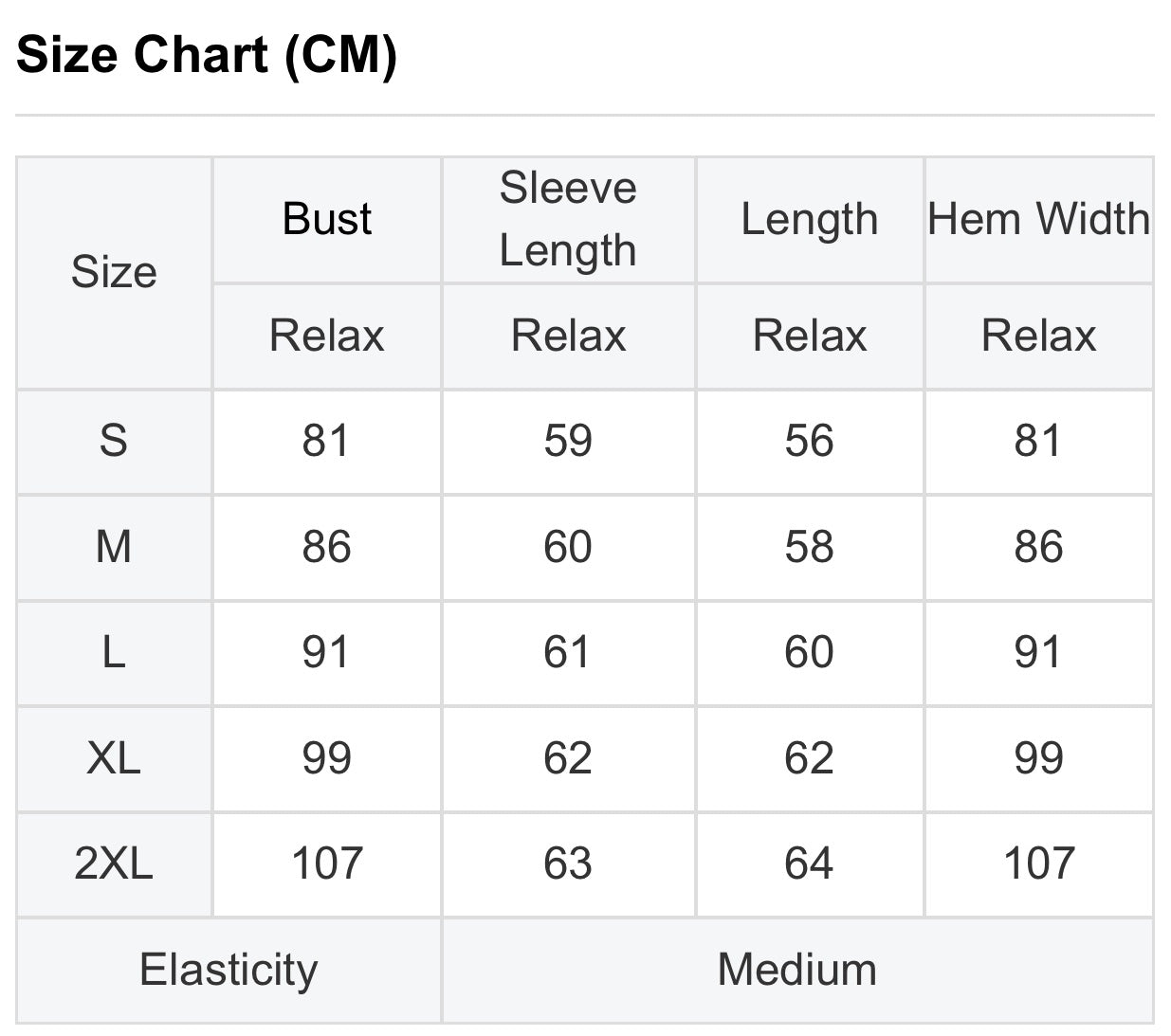1171x1036 pixels.
Task: Click the 2XL size row label
Action: (114, 863)
